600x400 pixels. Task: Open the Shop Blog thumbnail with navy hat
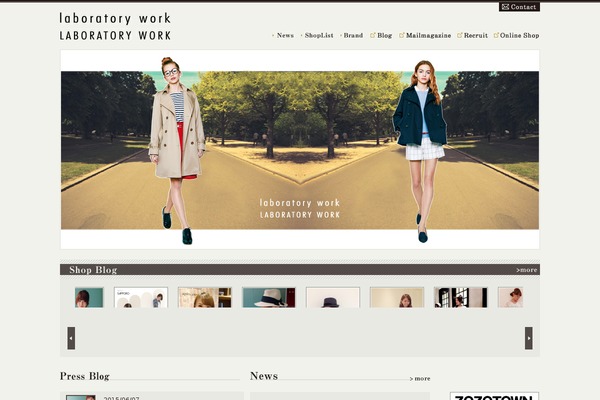333,297
